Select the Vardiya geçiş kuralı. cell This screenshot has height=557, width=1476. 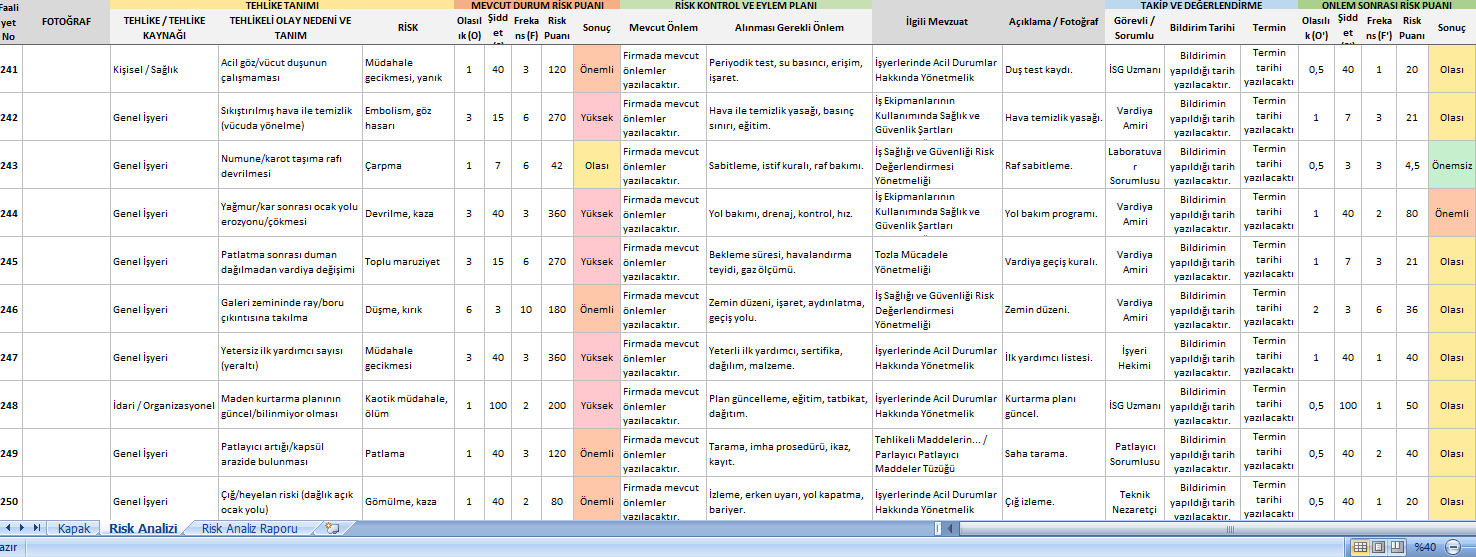point(1053,262)
